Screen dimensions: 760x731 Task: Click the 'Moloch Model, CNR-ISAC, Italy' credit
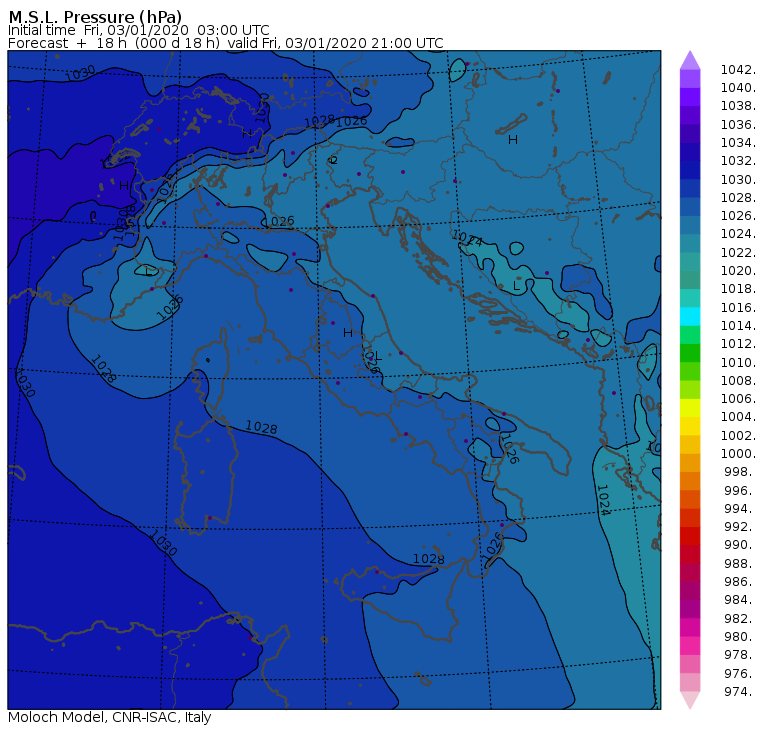110,717
